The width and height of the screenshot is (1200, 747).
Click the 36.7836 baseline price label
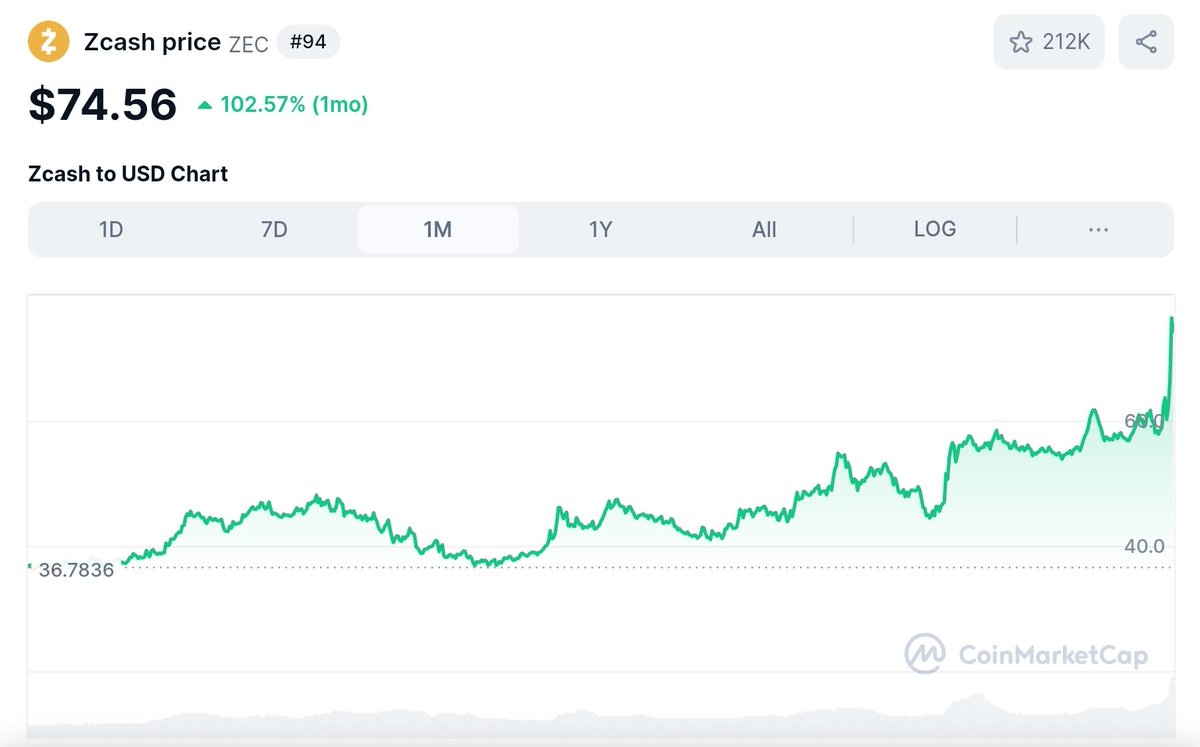[76, 570]
